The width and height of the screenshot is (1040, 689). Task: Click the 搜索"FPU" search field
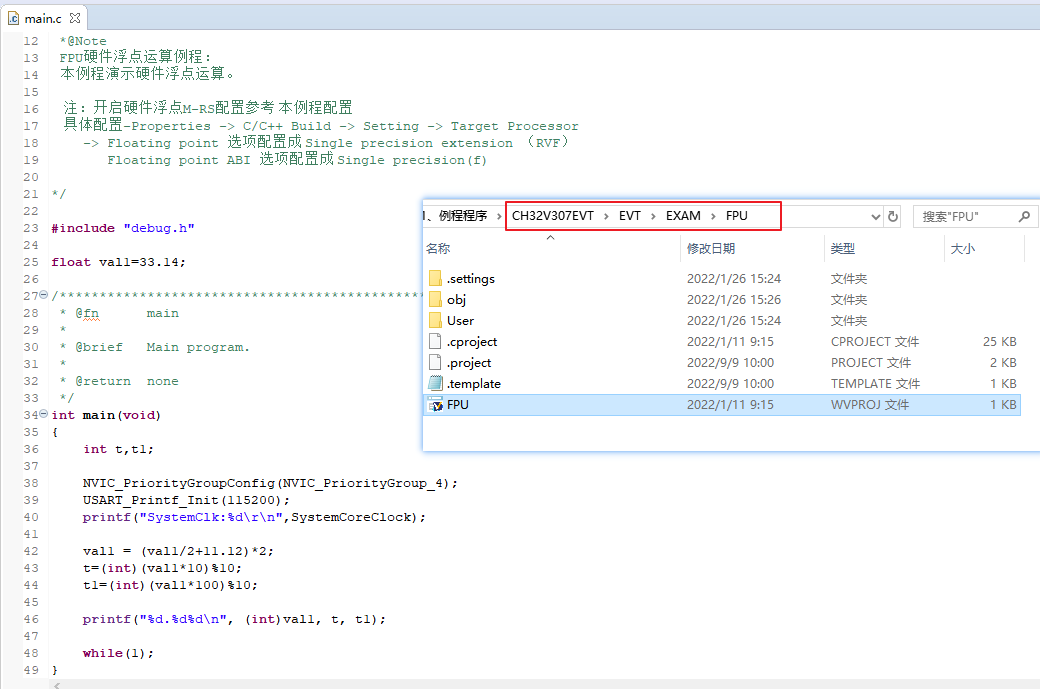(962, 216)
